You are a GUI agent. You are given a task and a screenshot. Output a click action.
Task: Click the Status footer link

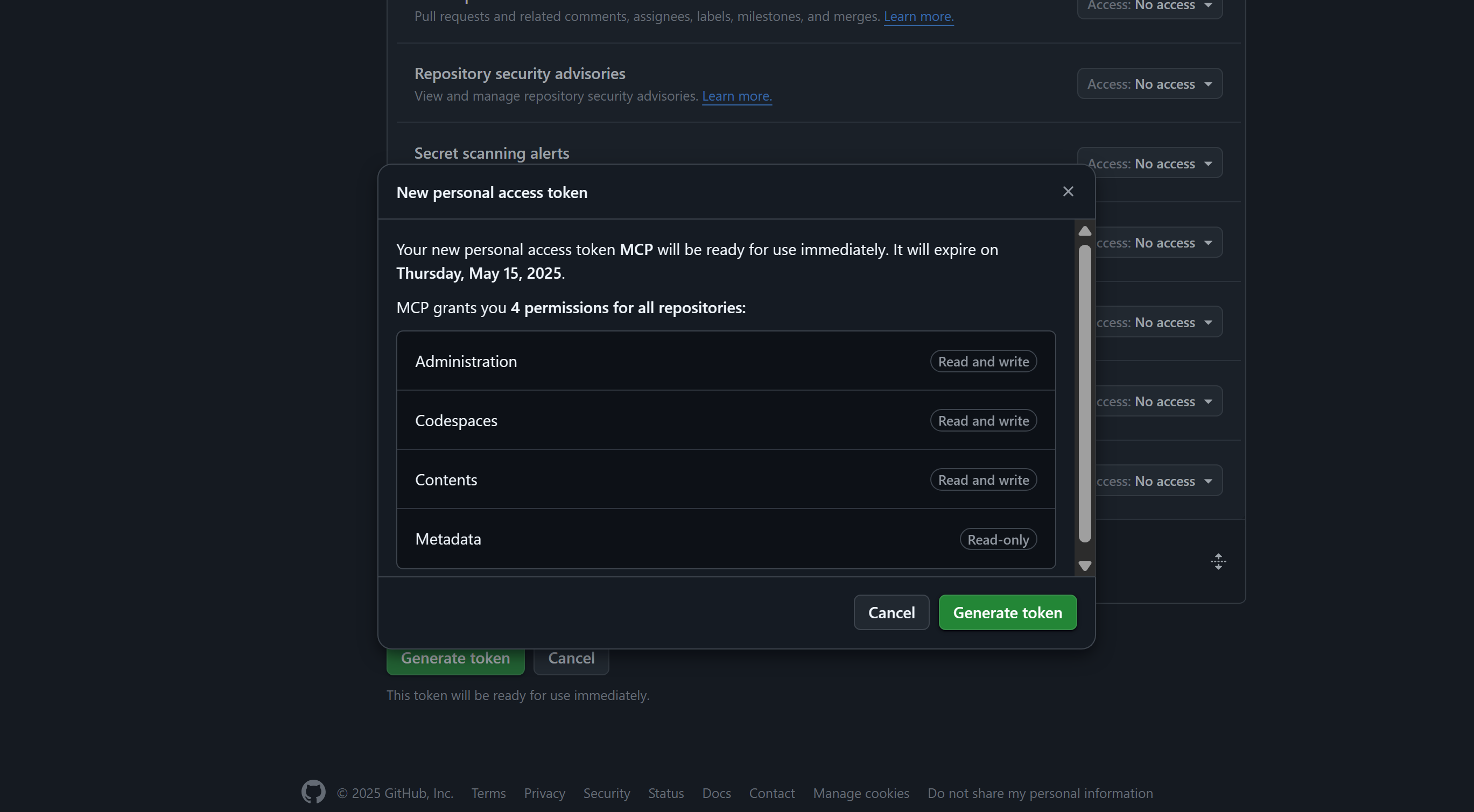(665, 793)
